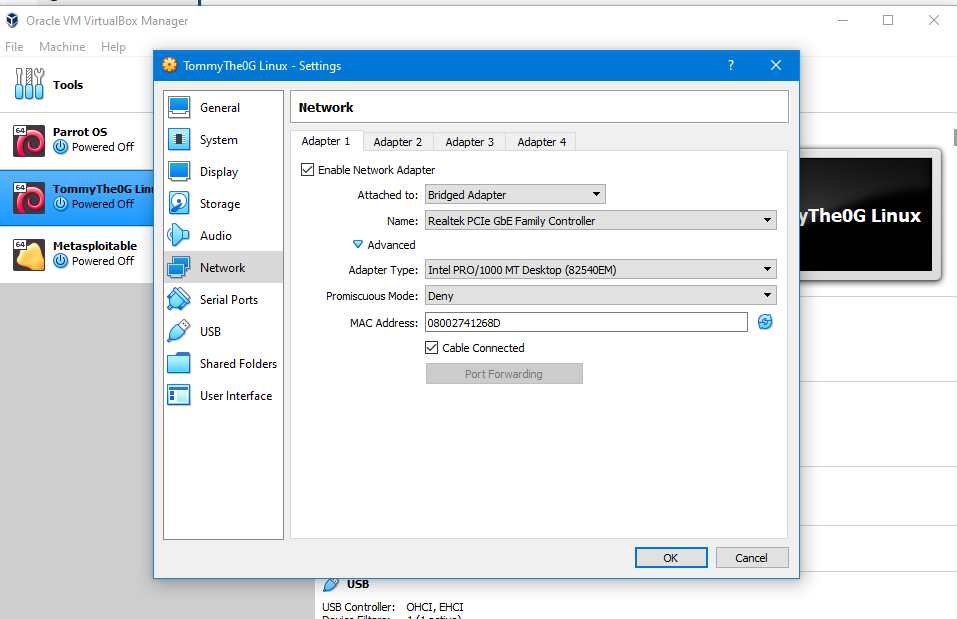Click the settings dialog gear icon

pyautogui.click(x=170, y=65)
